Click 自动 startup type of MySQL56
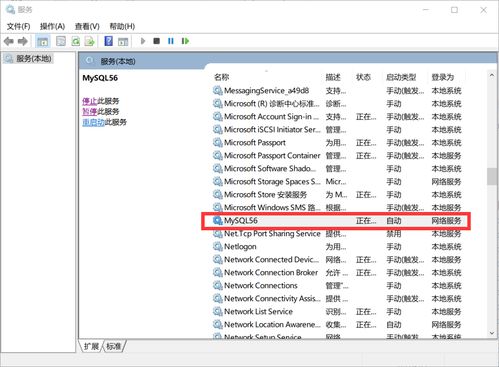This screenshot has width=499, height=367. click(394, 221)
